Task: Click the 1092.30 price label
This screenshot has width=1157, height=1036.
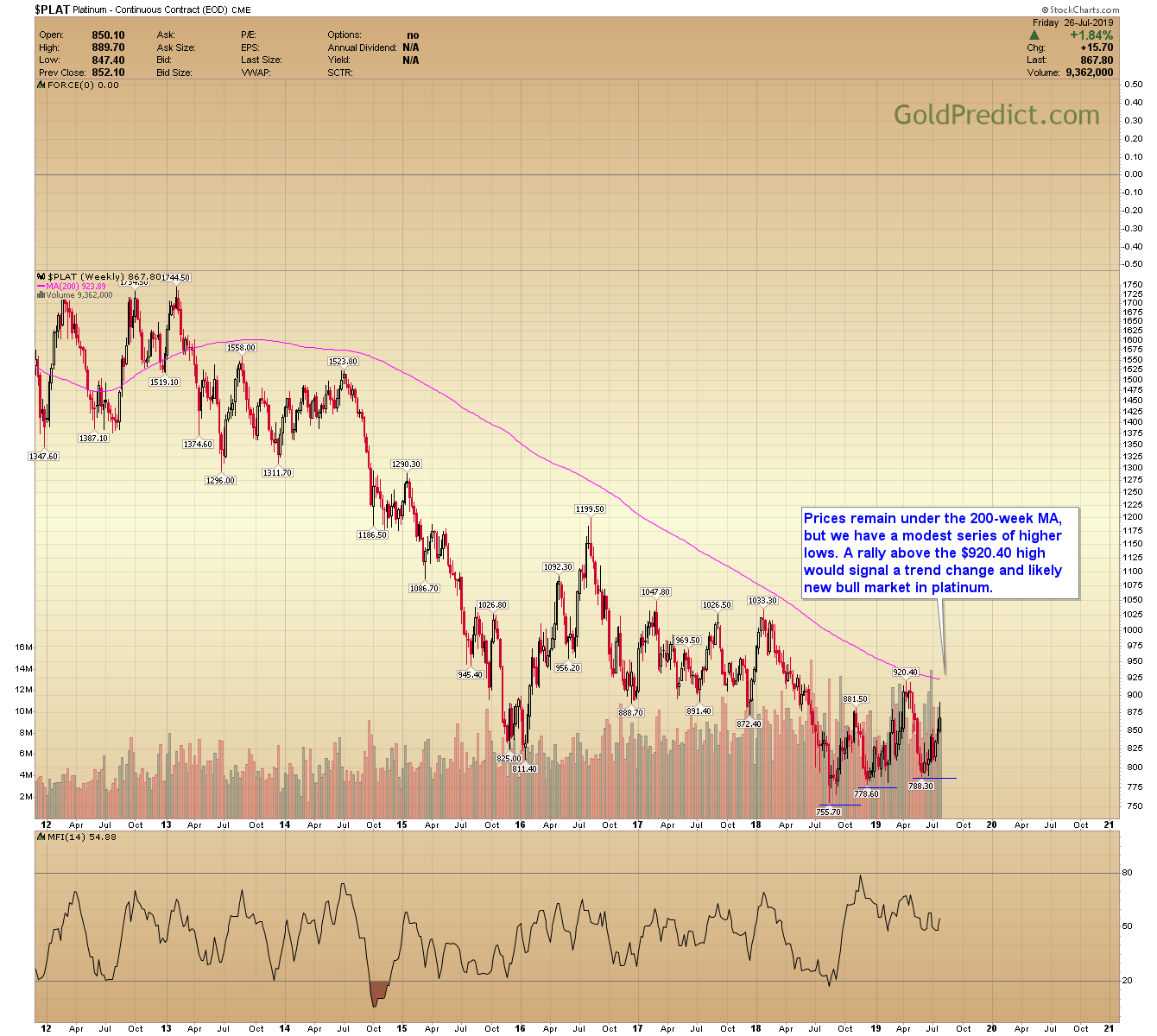Action: [x=558, y=566]
